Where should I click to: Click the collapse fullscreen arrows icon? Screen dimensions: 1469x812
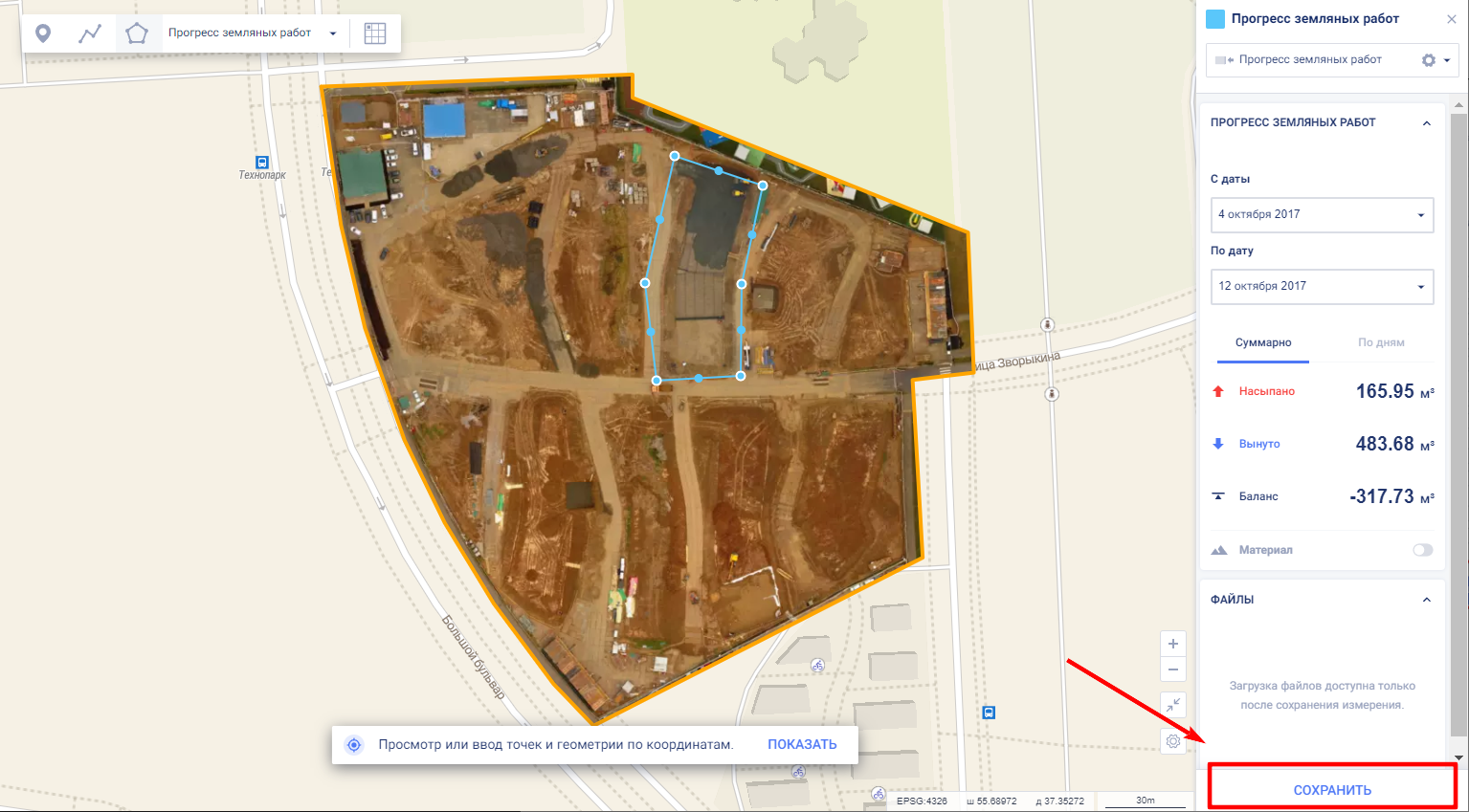[1173, 705]
